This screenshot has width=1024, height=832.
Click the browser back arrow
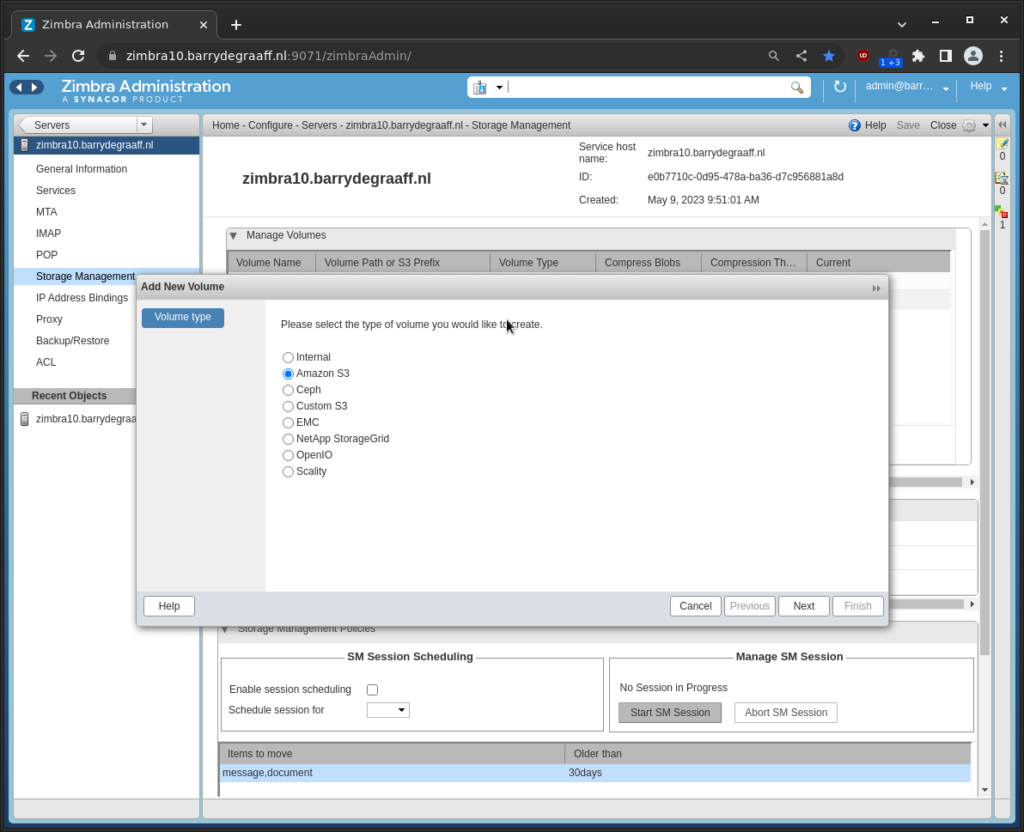click(x=23, y=56)
